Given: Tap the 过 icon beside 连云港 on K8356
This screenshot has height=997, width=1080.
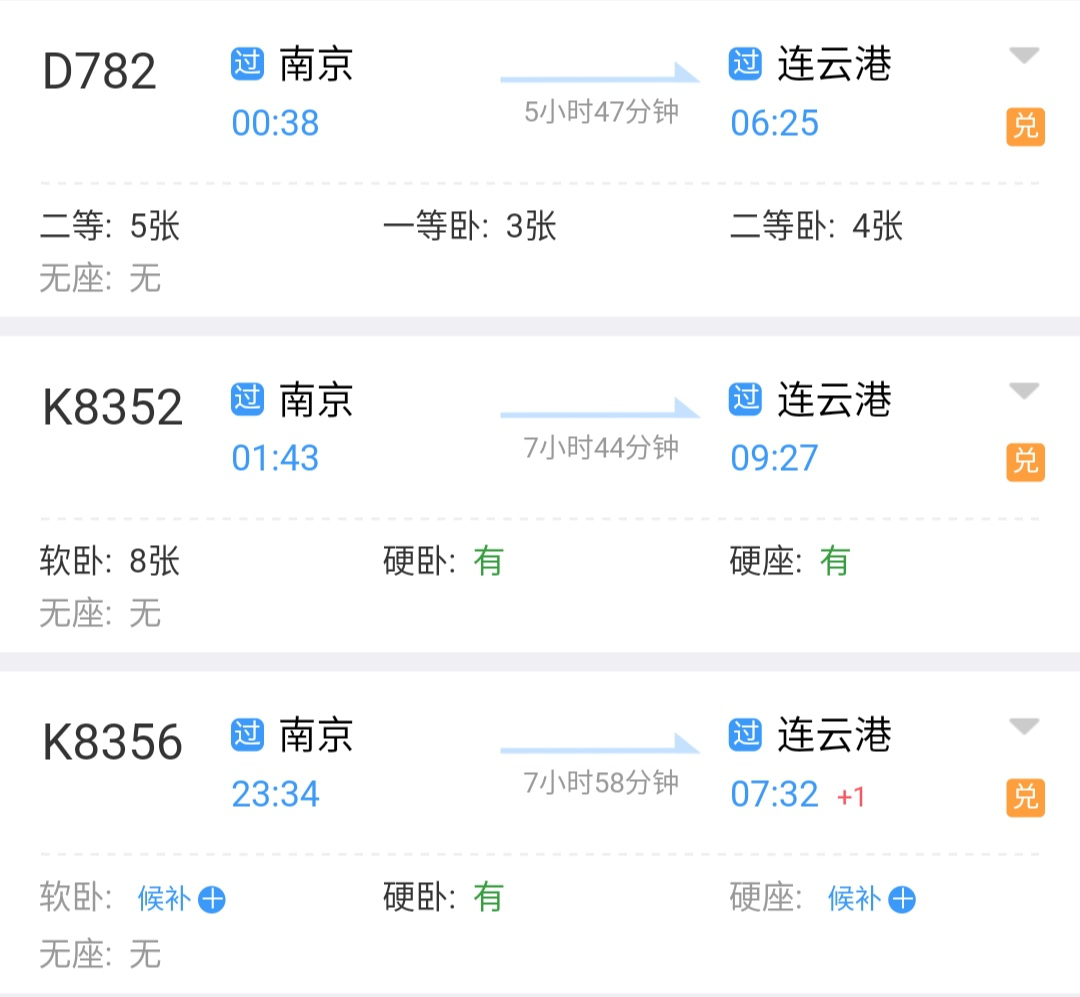Looking at the screenshot, I should pyautogui.click(x=746, y=735).
